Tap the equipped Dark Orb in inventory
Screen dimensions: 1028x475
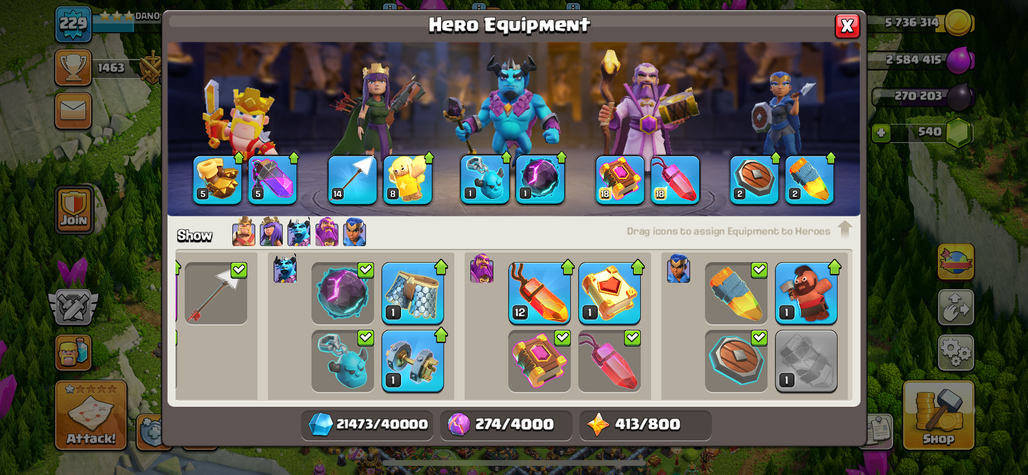(342, 293)
